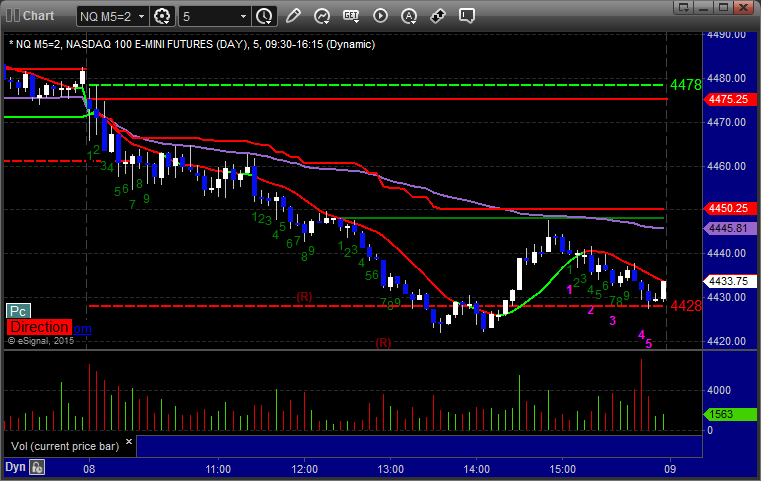Click the 11:00 time axis label
Screen dimensions: 761x481
(218, 469)
